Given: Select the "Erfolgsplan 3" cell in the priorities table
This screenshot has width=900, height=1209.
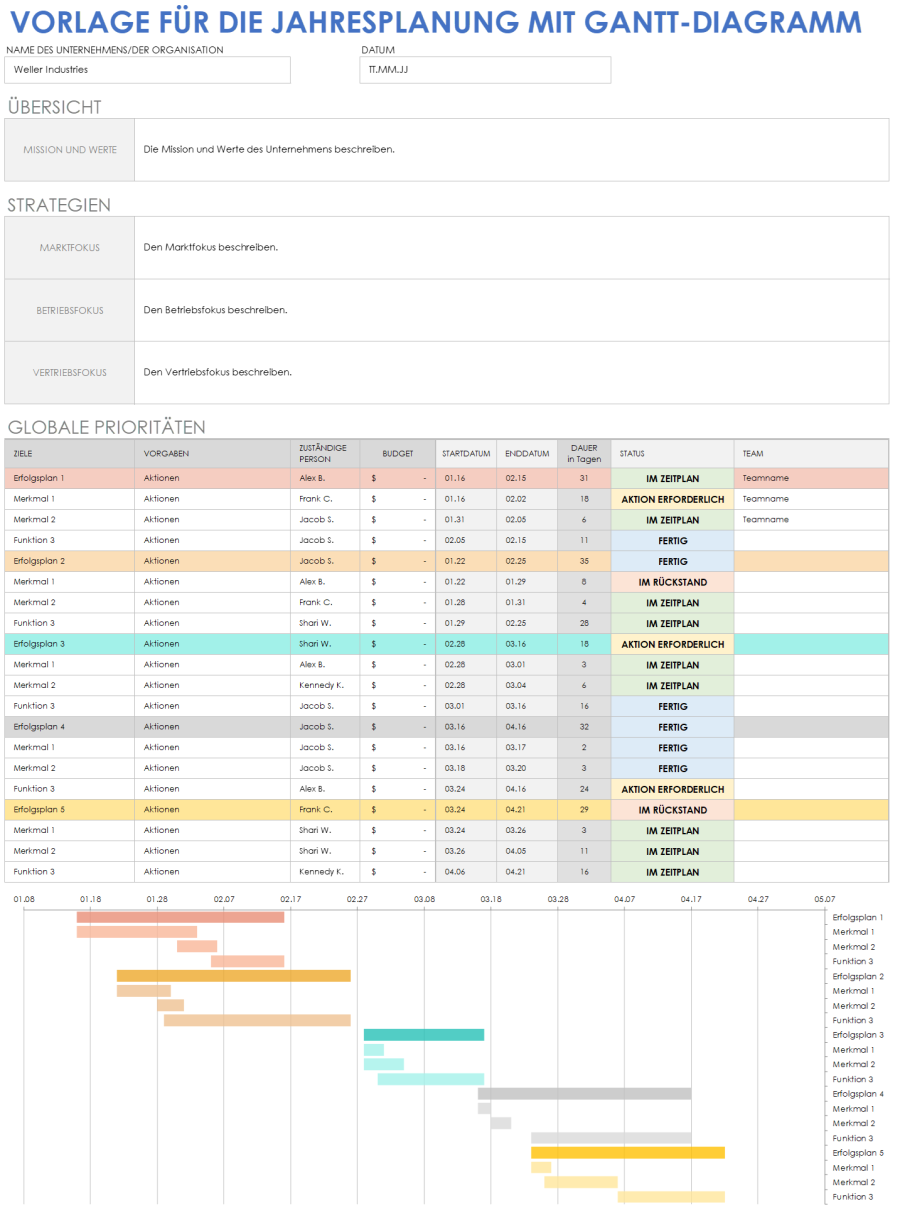Looking at the screenshot, I should (70, 644).
